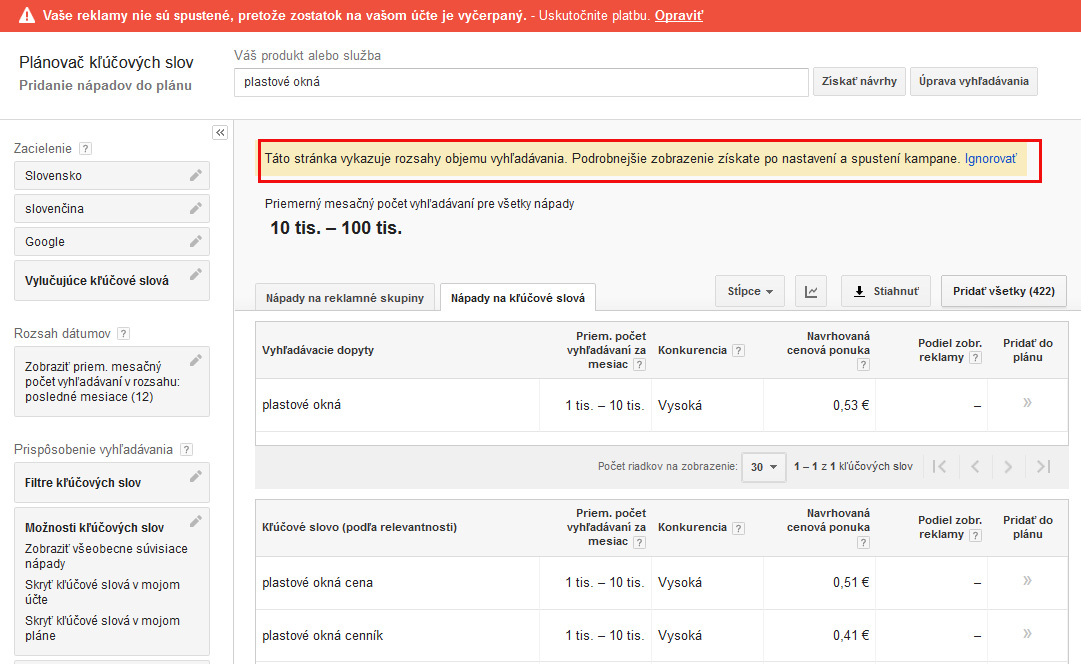Click Úprava vyhľadávania button
Screen dimensions: 1081x664
pyautogui.click(x=973, y=81)
